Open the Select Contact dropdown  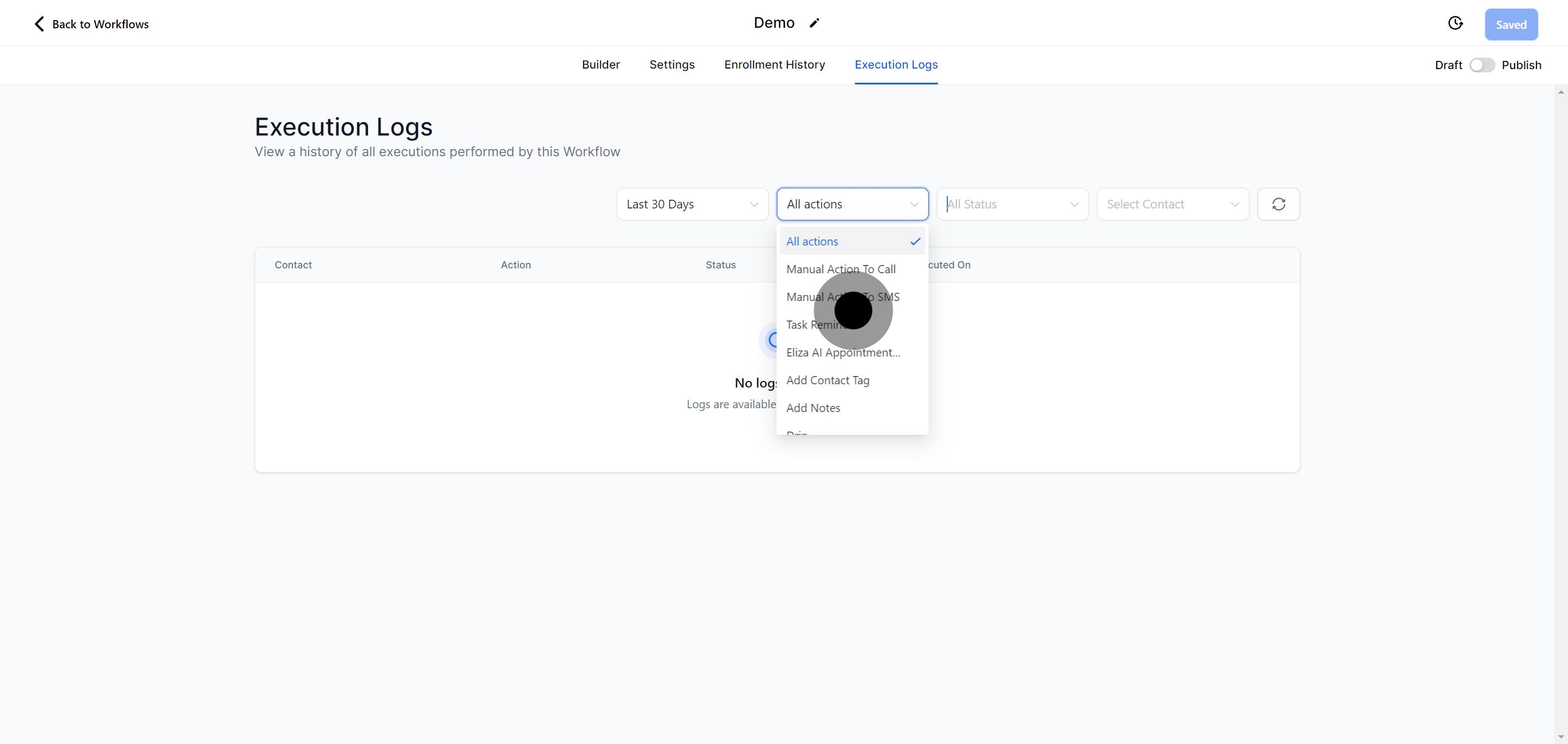1172,205
